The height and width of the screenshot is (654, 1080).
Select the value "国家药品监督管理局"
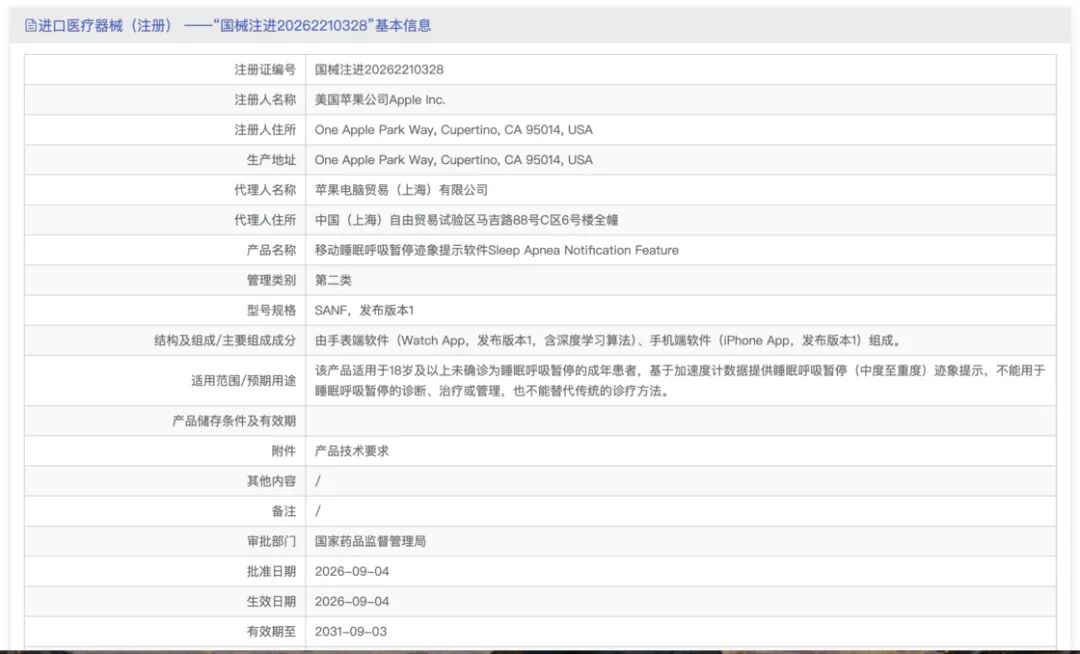coord(371,542)
